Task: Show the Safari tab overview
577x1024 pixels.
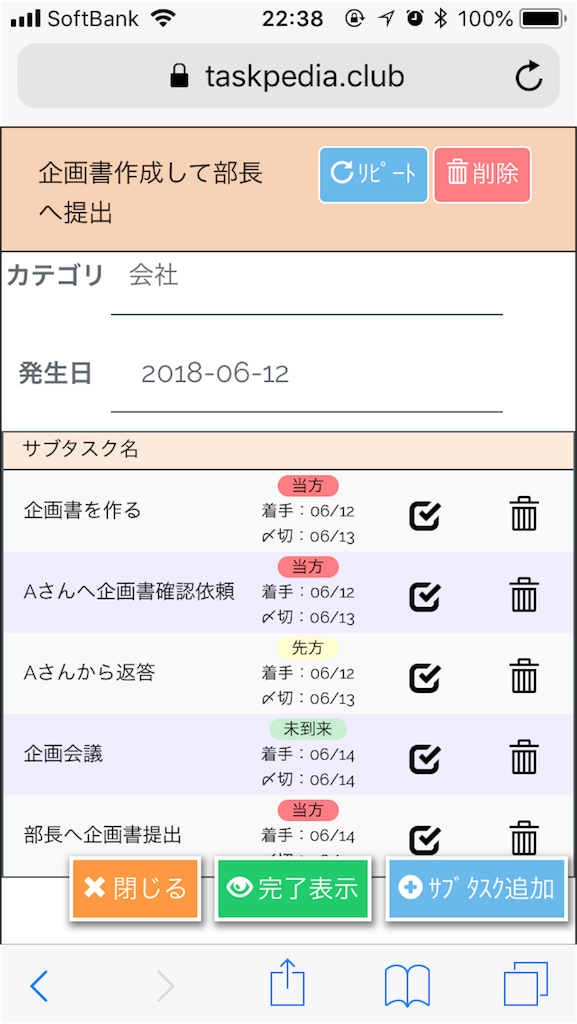Action: [526, 986]
